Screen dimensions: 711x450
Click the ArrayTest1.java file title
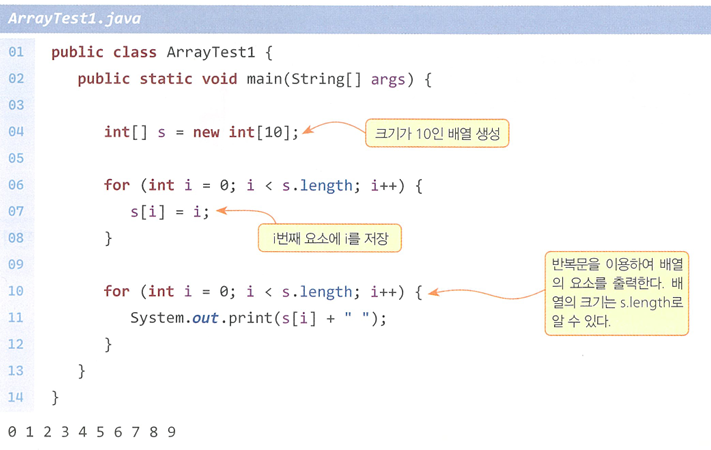(x=74, y=19)
